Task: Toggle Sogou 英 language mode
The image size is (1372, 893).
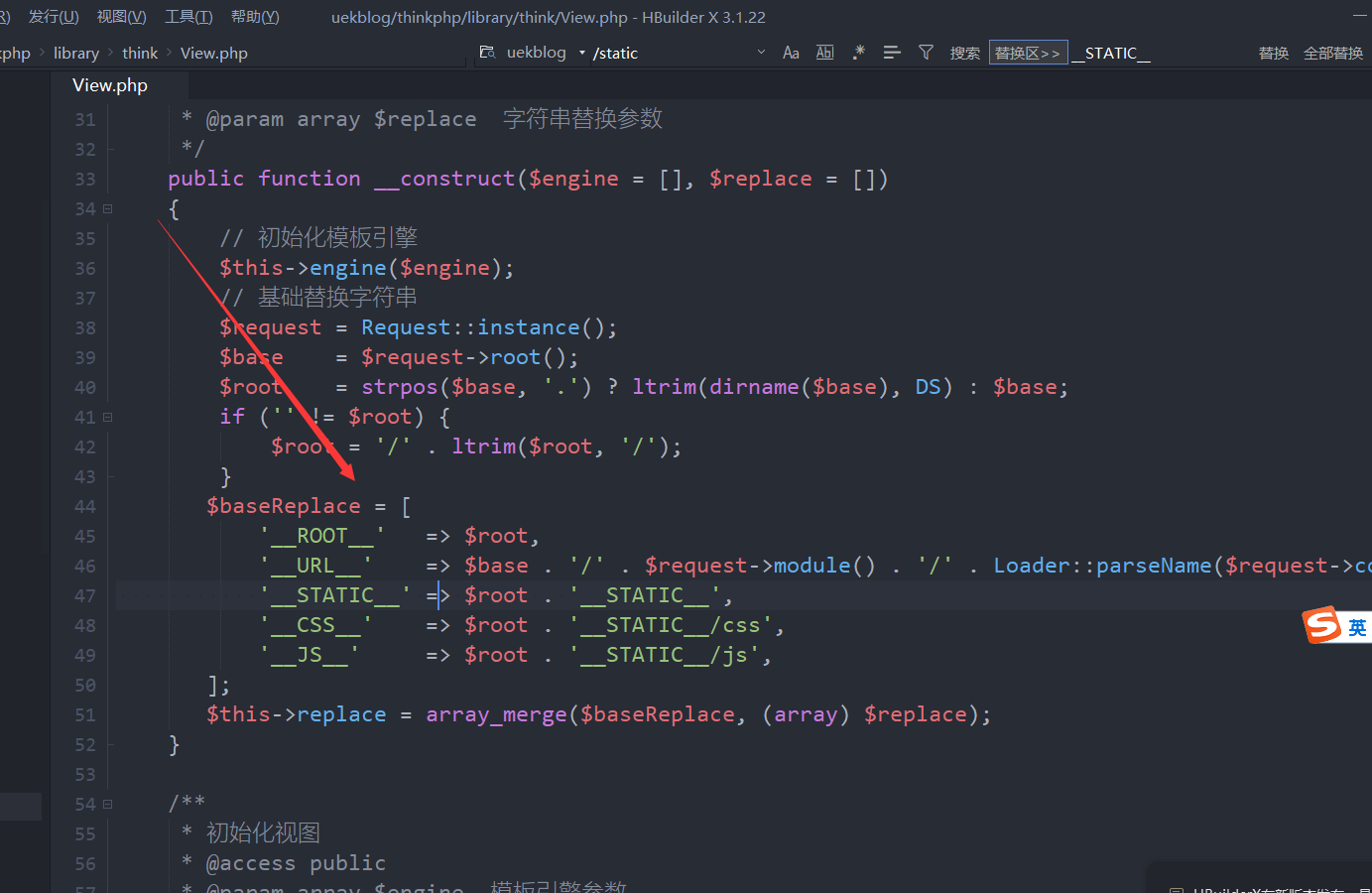Action: (x=1357, y=627)
